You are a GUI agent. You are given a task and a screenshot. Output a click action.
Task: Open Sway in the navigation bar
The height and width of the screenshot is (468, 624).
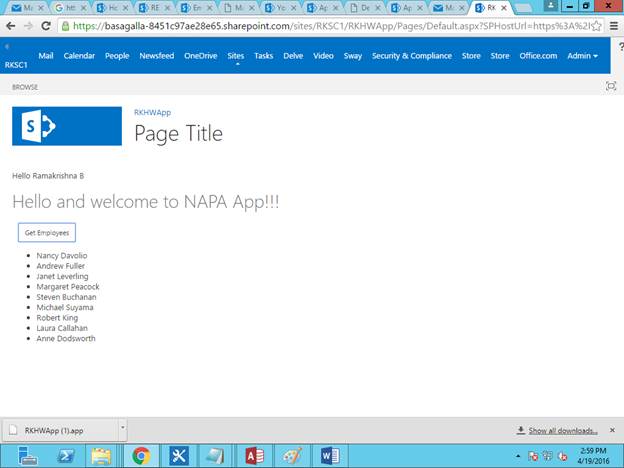click(x=353, y=56)
